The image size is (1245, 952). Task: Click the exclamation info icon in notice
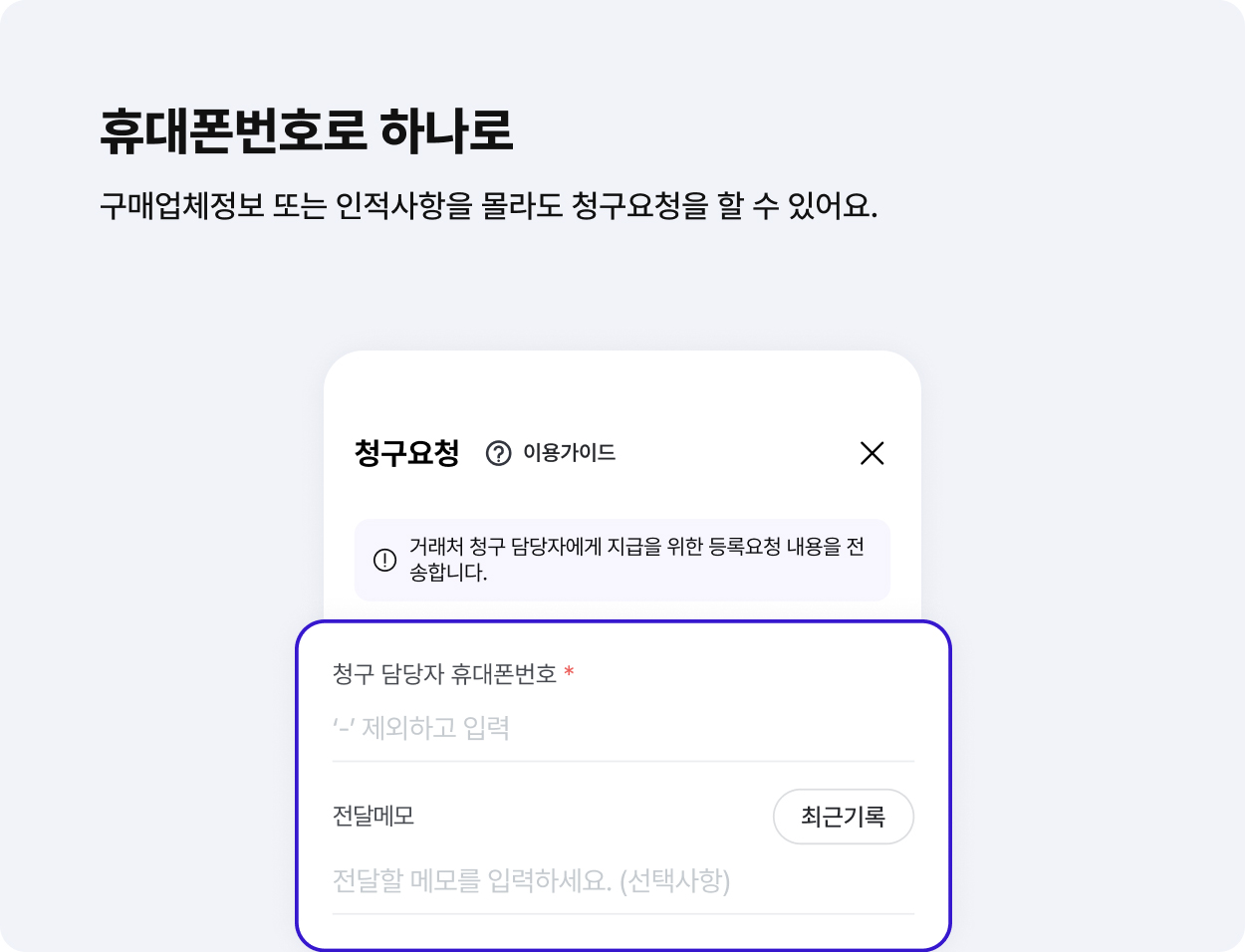384,560
